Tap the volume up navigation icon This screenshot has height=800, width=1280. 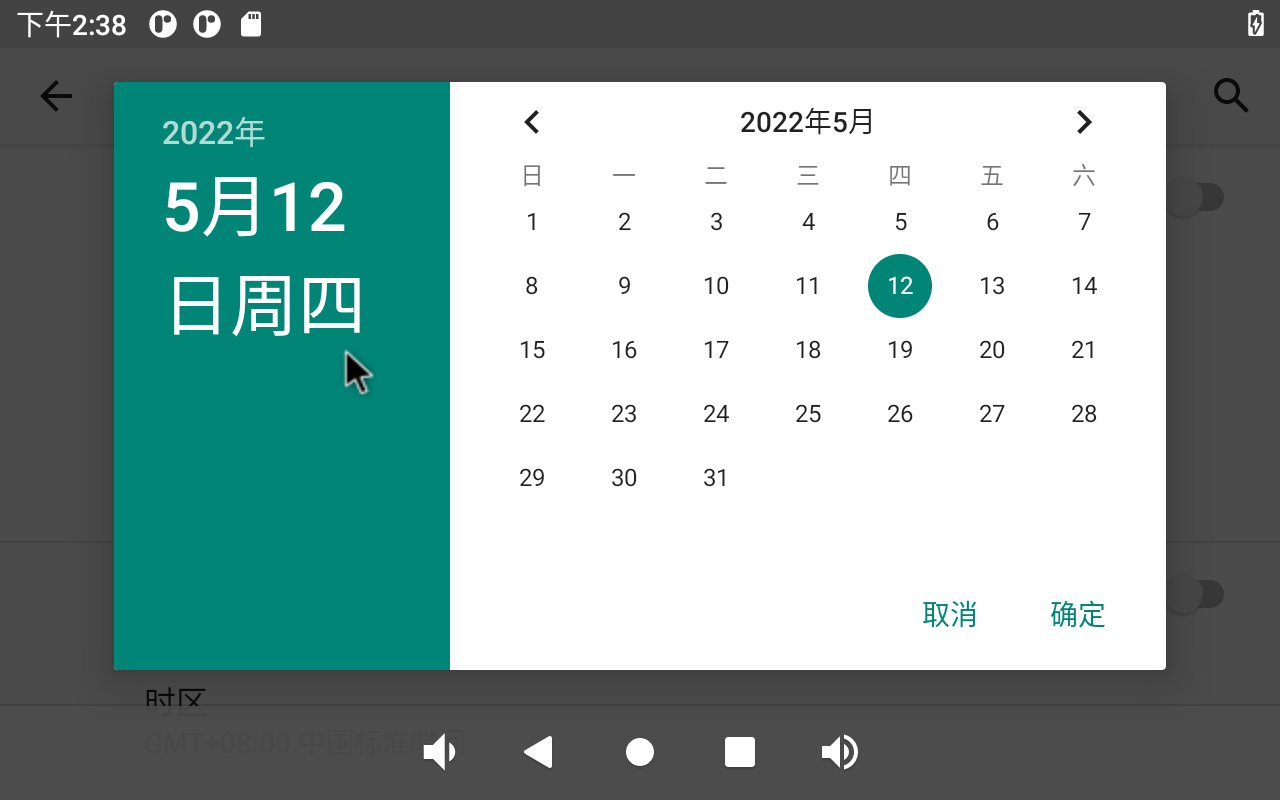(x=840, y=752)
